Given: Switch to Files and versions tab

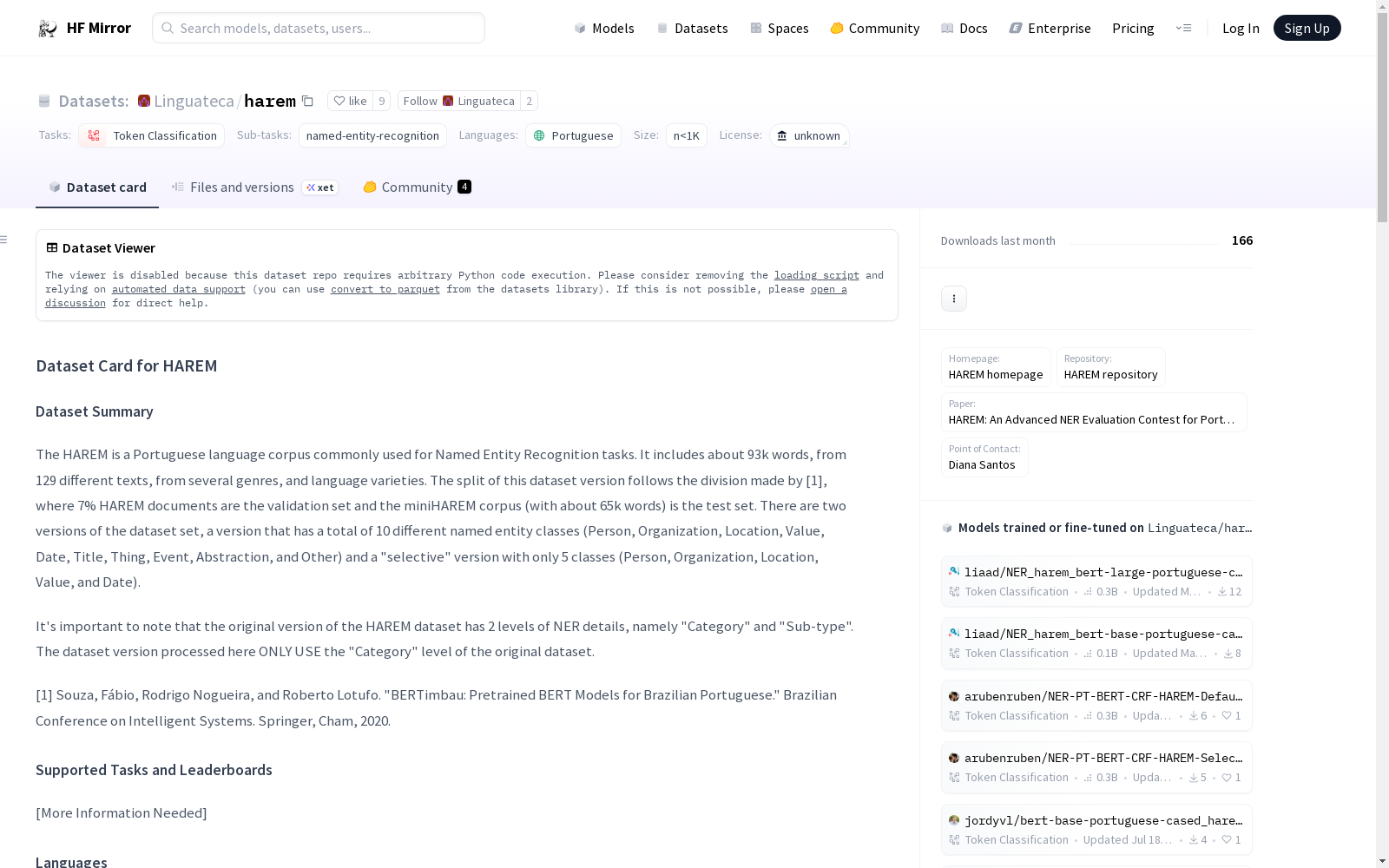Looking at the screenshot, I should 254,187.
